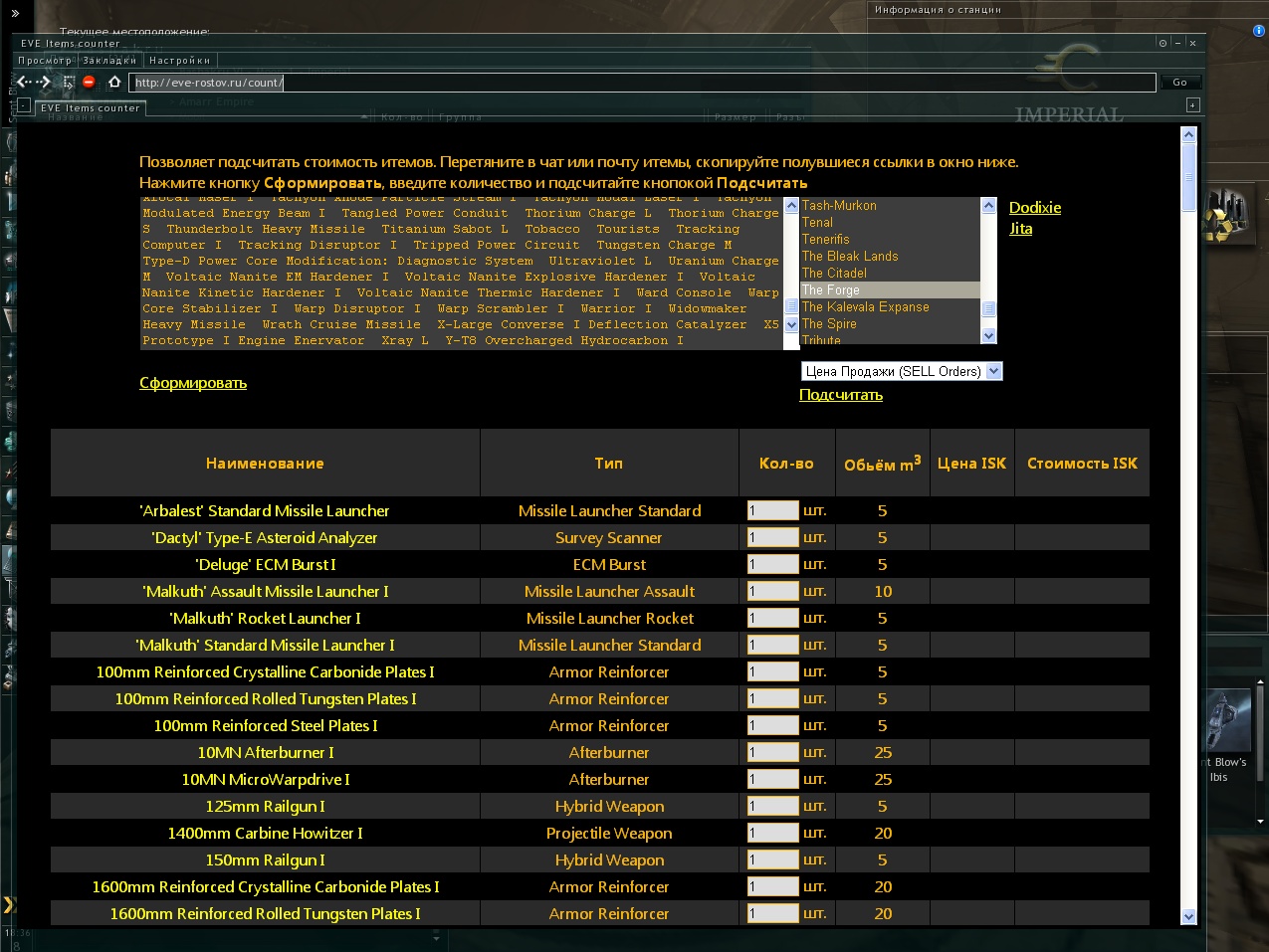
Task: Click the yellow double arrow at the bottom left
Action: (9, 904)
